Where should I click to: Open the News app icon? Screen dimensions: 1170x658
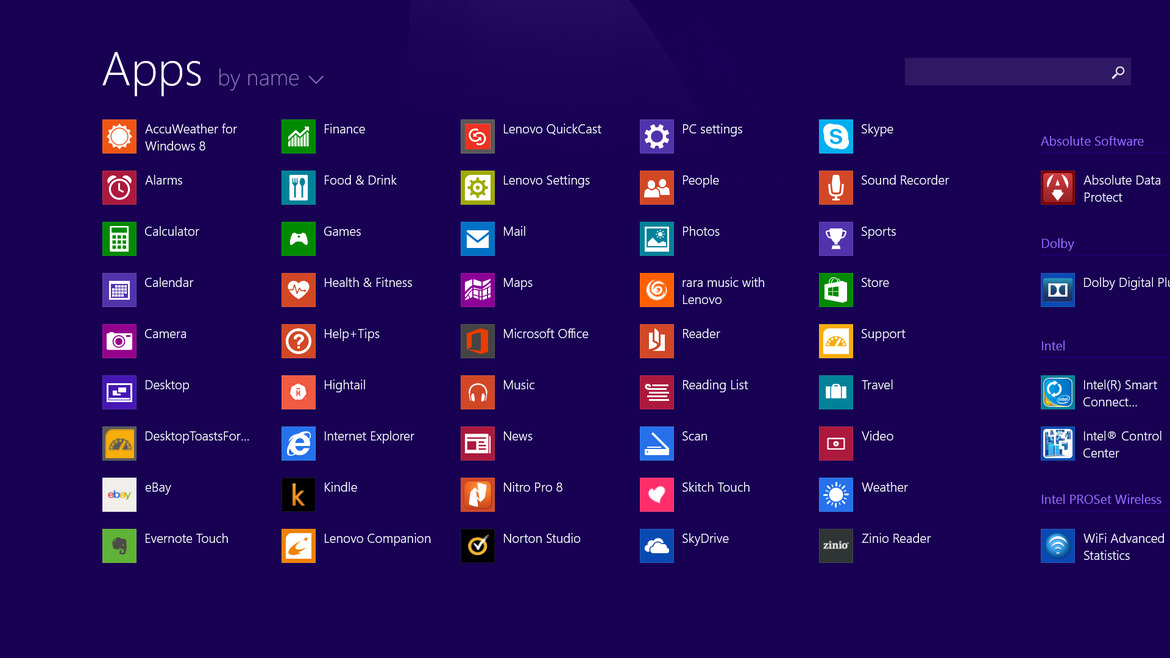tap(478, 444)
